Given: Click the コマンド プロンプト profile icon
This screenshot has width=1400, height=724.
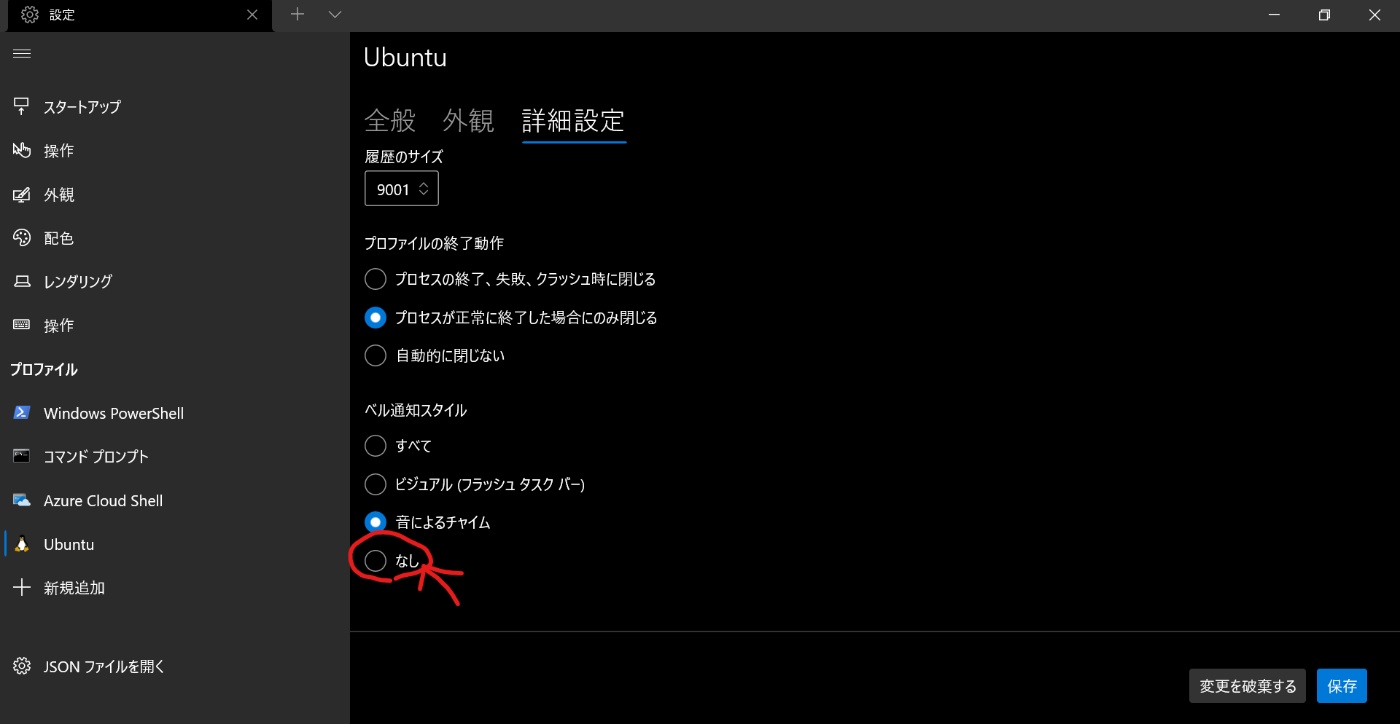Looking at the screenshot, I should click(x=22, y=456).
